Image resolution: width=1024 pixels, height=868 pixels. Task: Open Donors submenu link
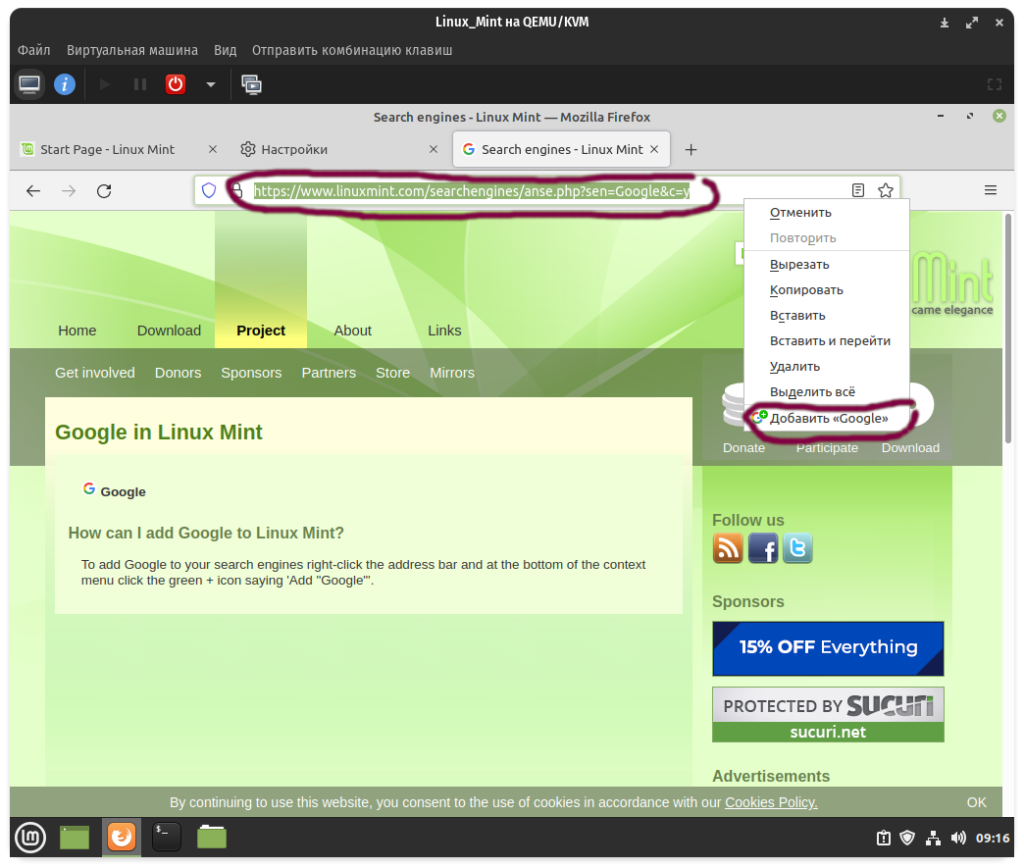[x=178, y=373]
